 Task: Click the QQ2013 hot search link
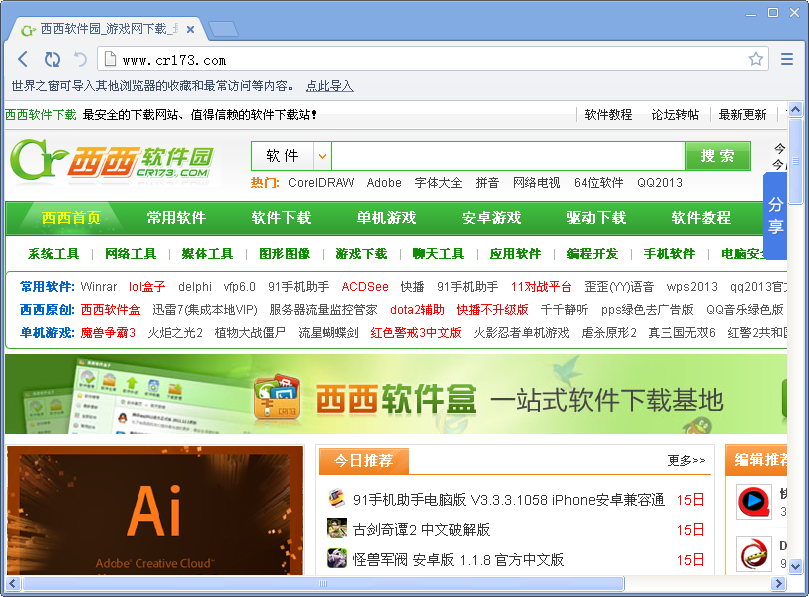click(659, 183)
